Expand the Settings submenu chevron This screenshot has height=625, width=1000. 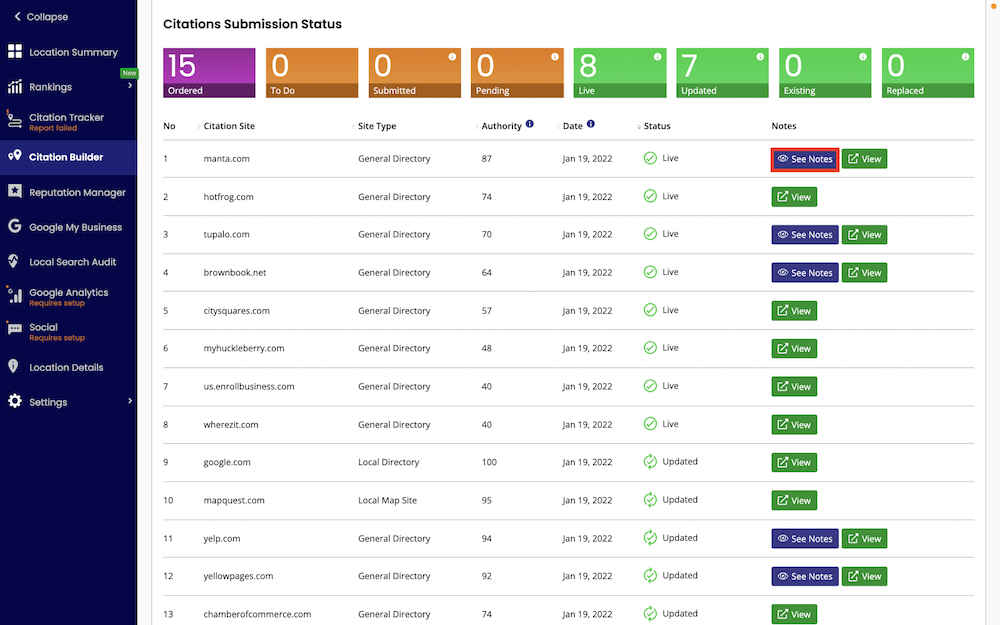coord(128,401)
